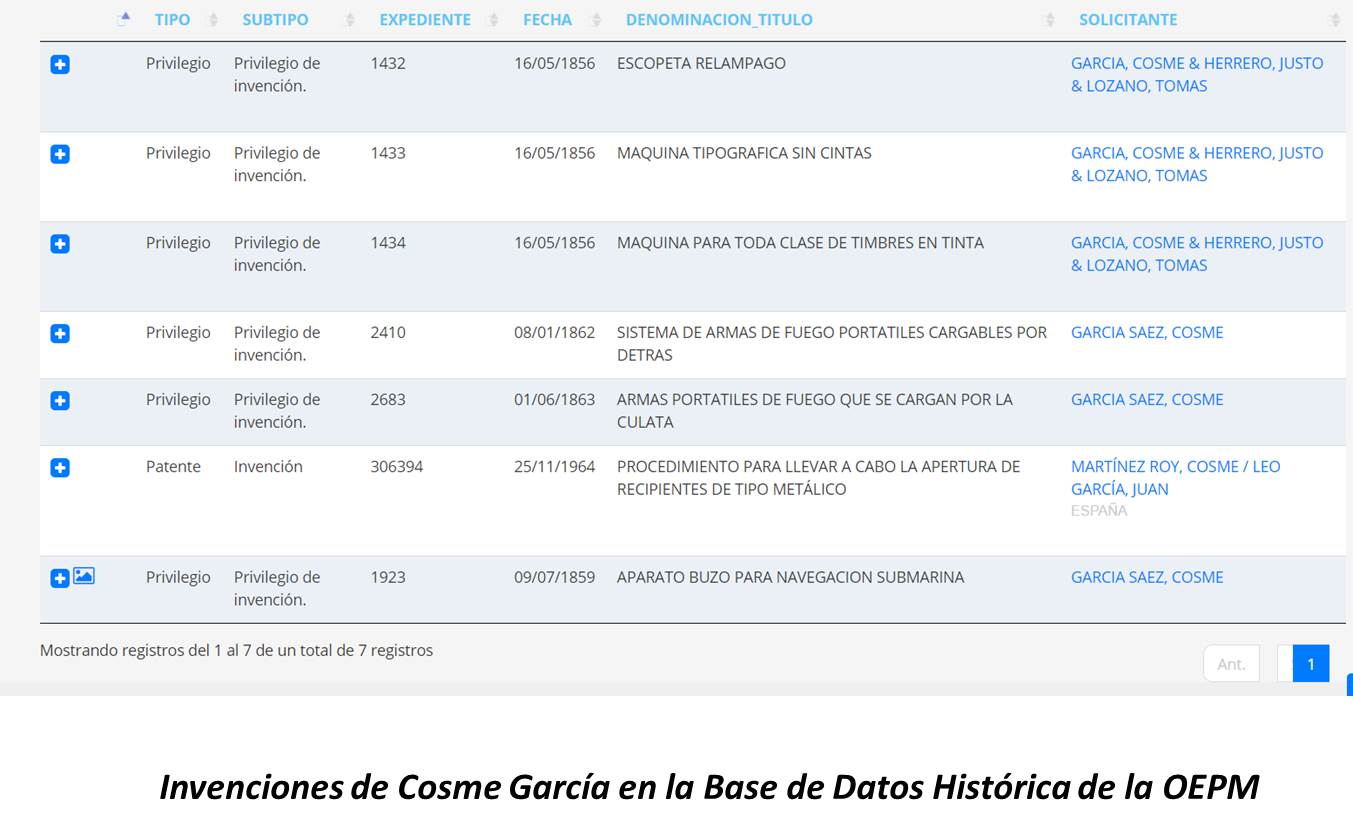
Task: Expand details of expediente 2683 row
Action: [60, 401]
